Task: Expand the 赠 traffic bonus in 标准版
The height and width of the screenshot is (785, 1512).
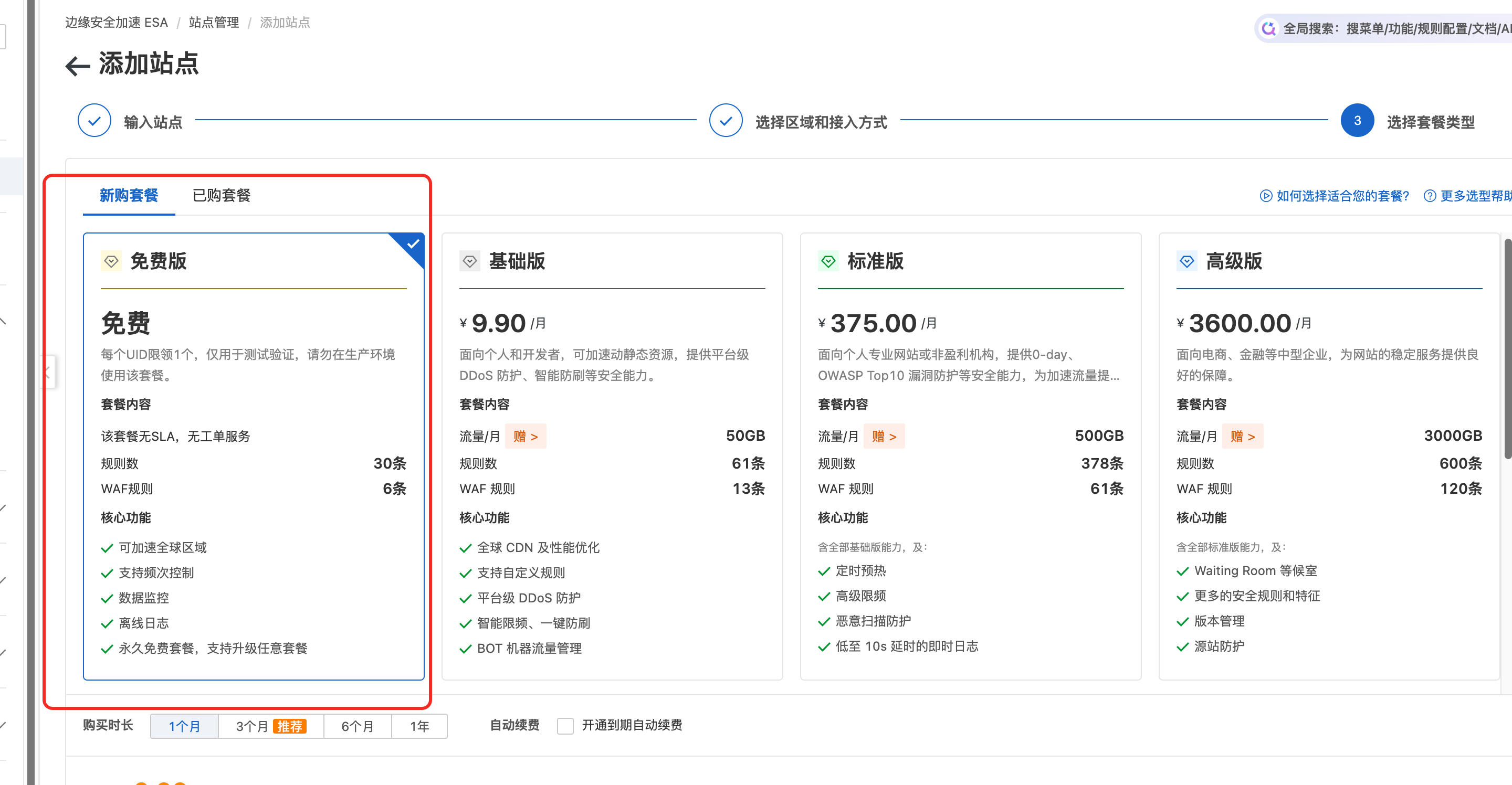Action: click(x=884, y=437)
